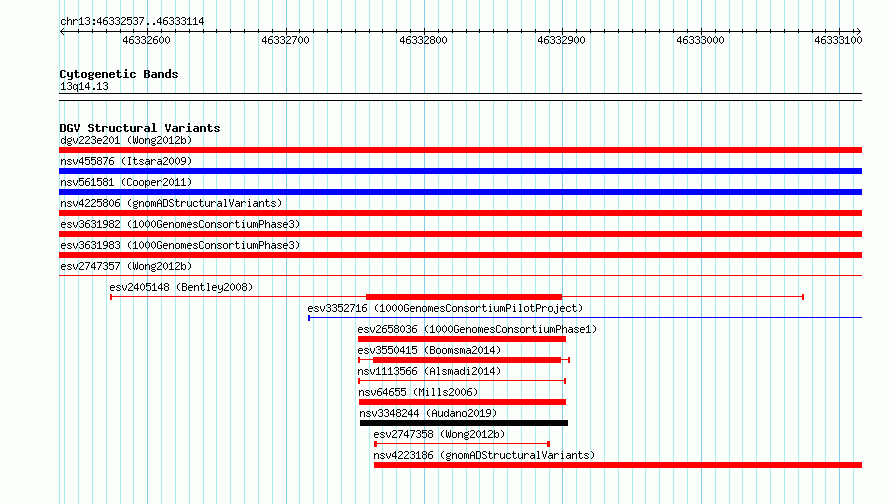
Task: Click the red bar of esv3631983
Action: [460, 255]
